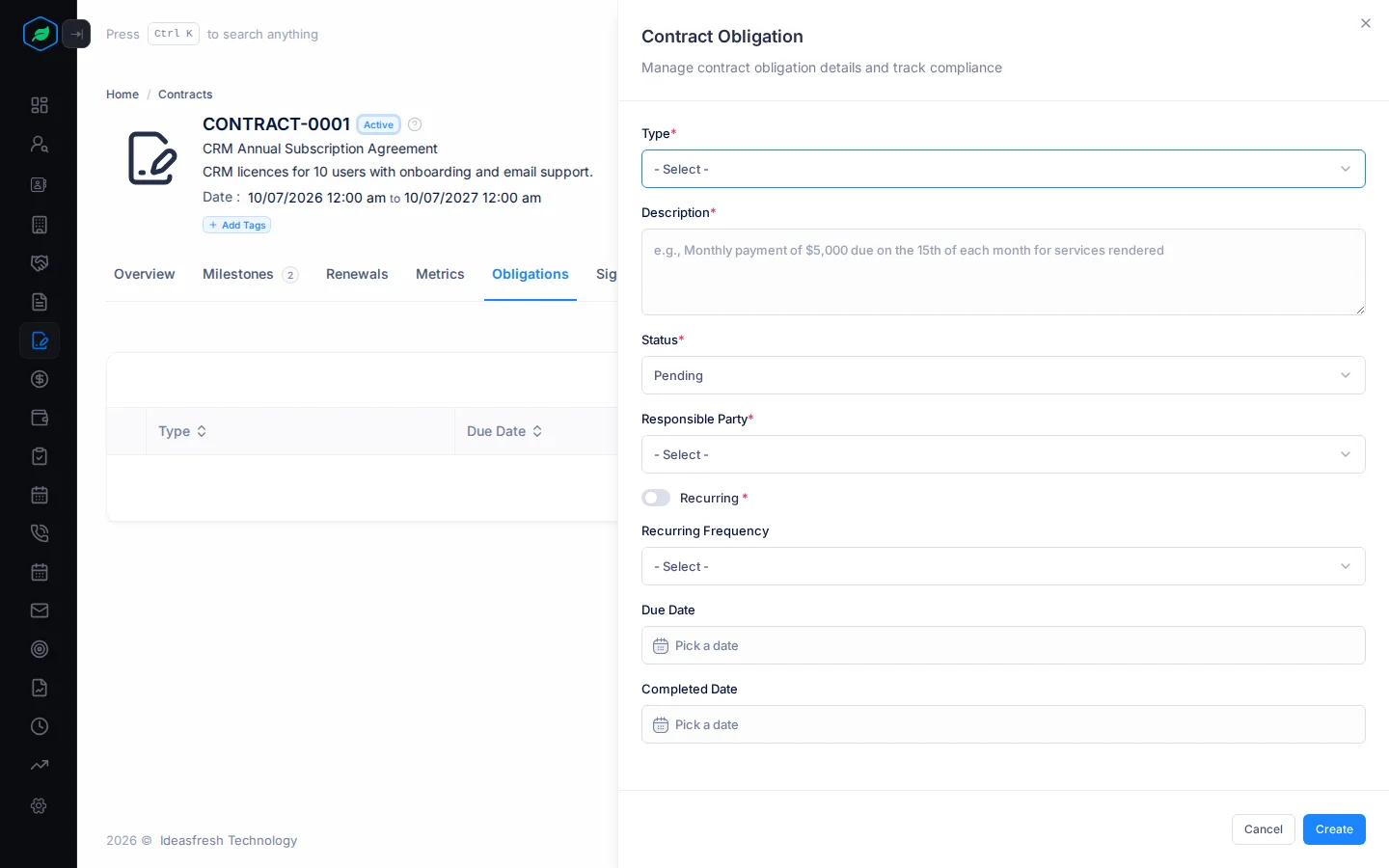The width and height of the screenshot is (1389, 868).
Task: Open the contact book icon in sidebar
Action: (40, 184)
